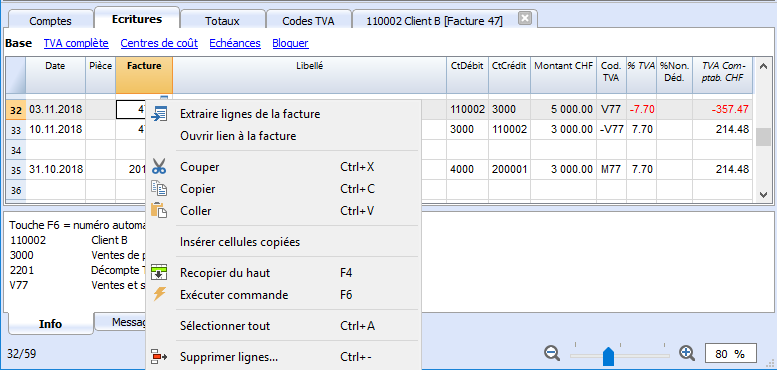Viewport: 777px width, 370px height.
Task: Click the 5 000.00 amount cell
Action: [563, 110]
